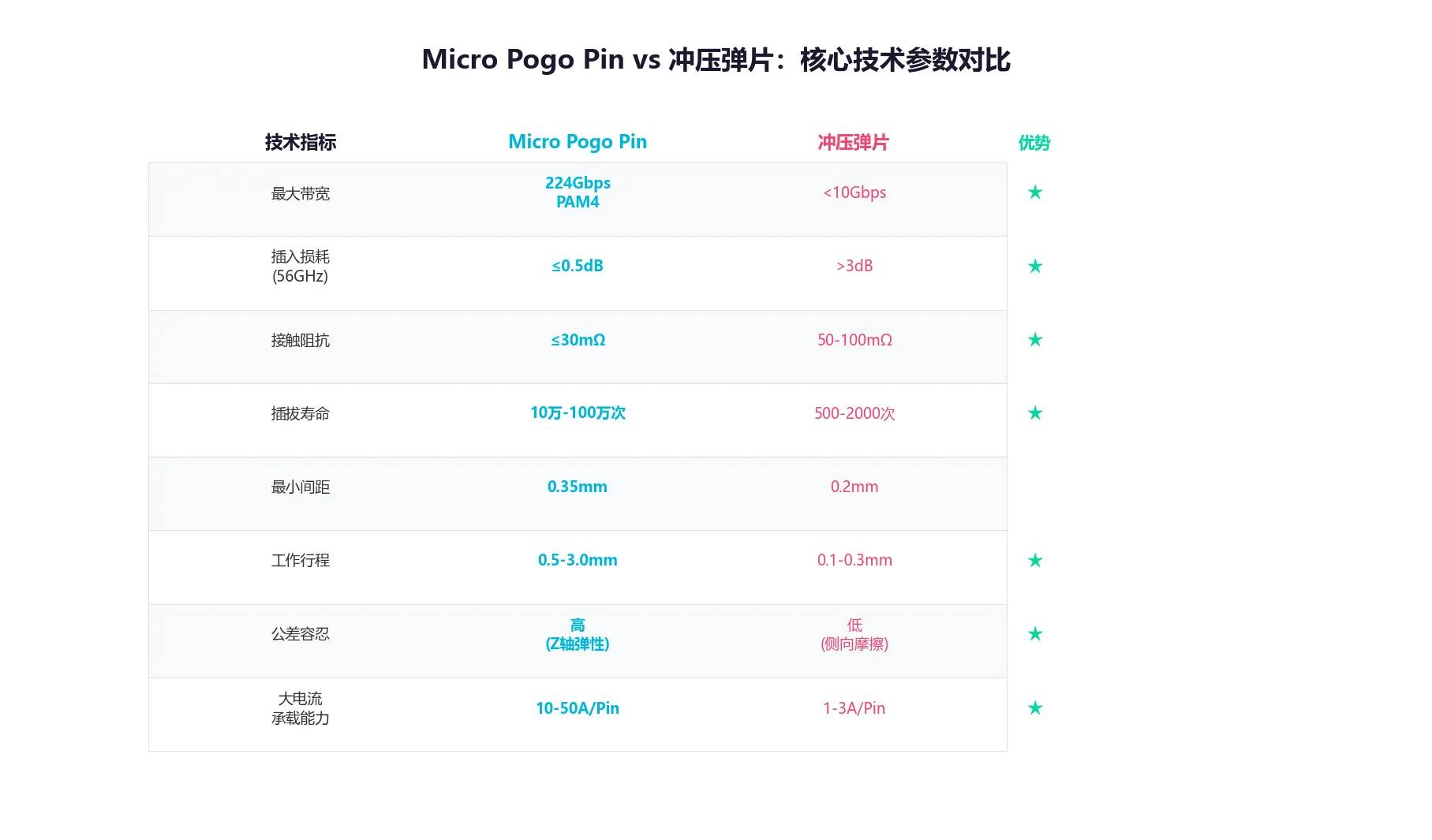
Task: Click the star icon in the 公差容忍 row
Action: (1035, 634)
